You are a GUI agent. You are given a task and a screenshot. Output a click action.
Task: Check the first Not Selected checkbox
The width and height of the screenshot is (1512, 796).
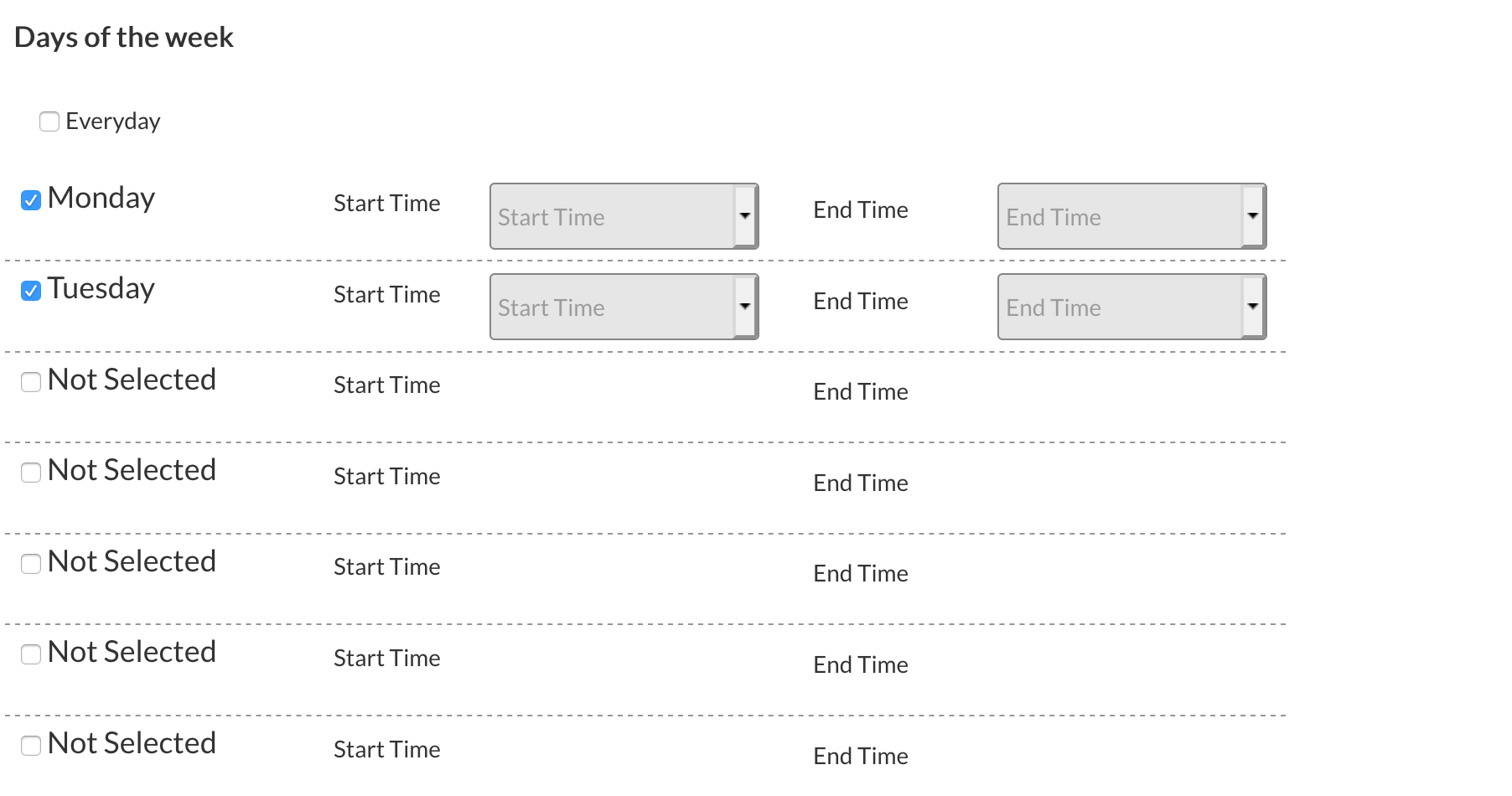point(30,381)
